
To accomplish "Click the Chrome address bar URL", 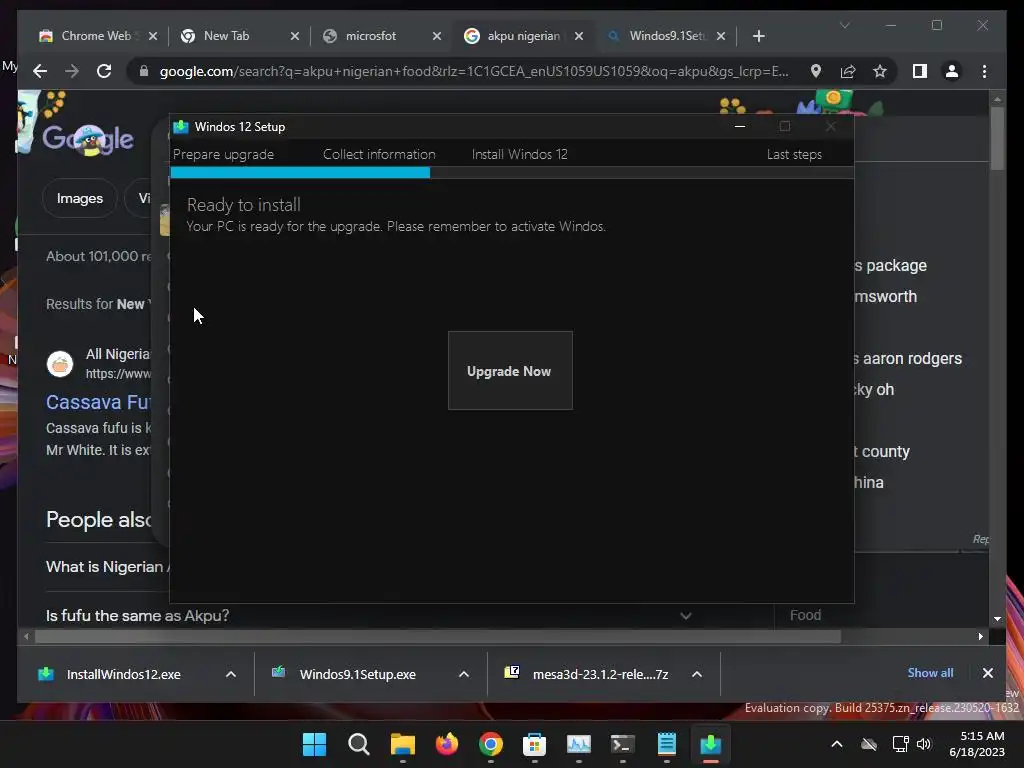I will [x=473, y=71].
